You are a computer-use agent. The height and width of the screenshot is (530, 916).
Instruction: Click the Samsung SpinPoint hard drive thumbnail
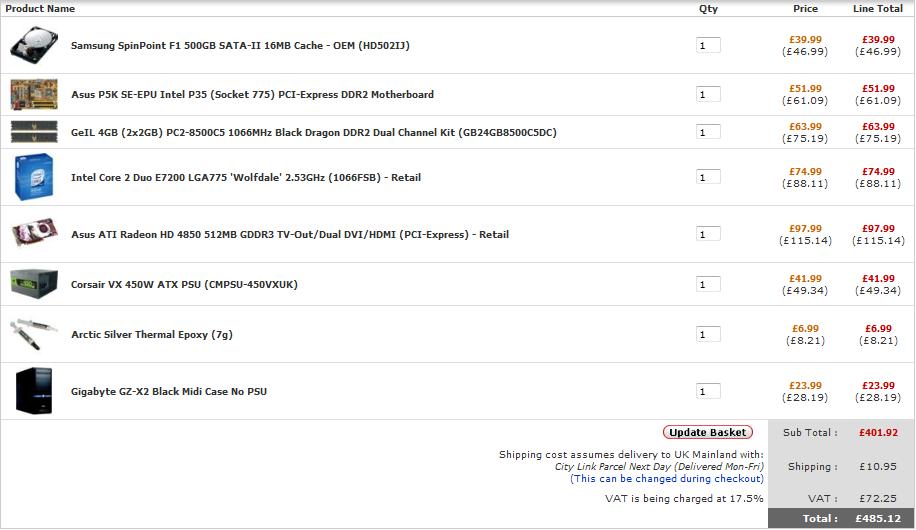[34, 45]
